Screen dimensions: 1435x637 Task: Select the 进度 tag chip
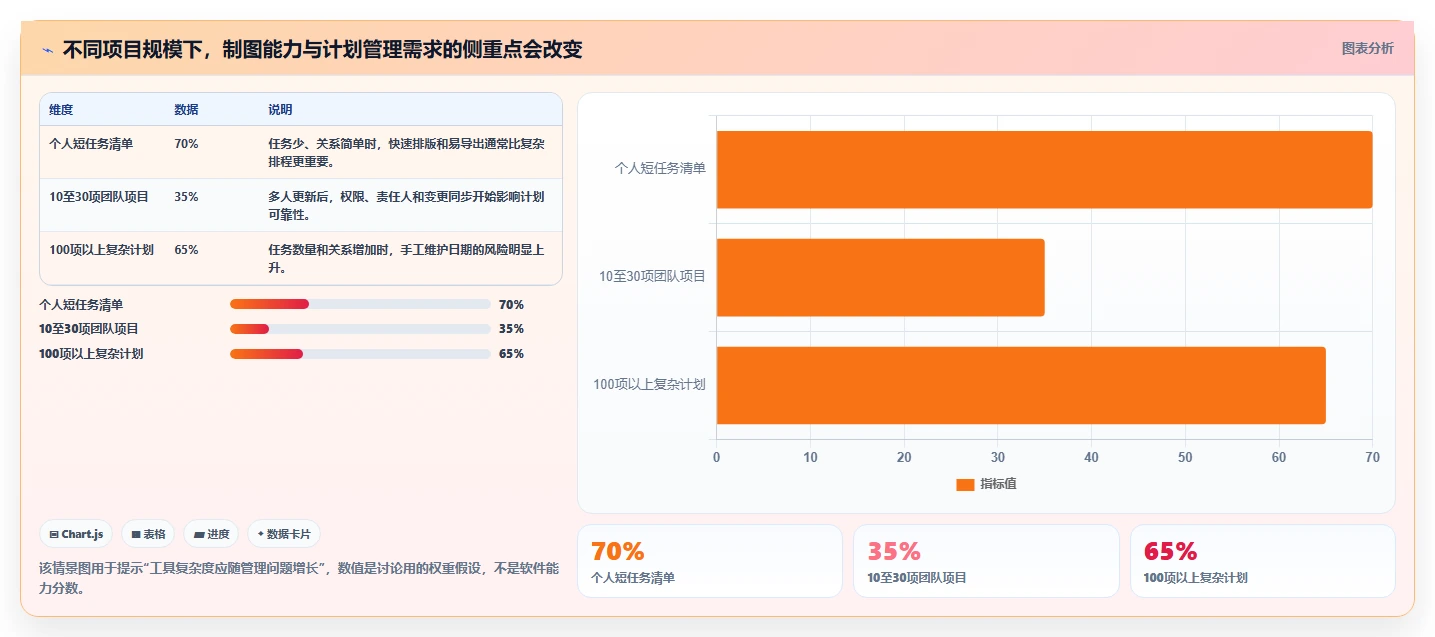212,534
